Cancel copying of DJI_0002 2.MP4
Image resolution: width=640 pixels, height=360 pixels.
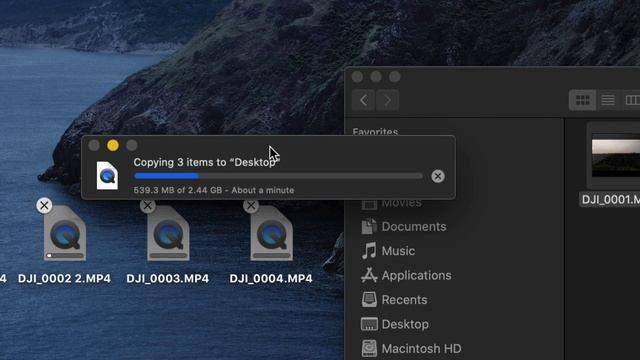pos(44,205)
